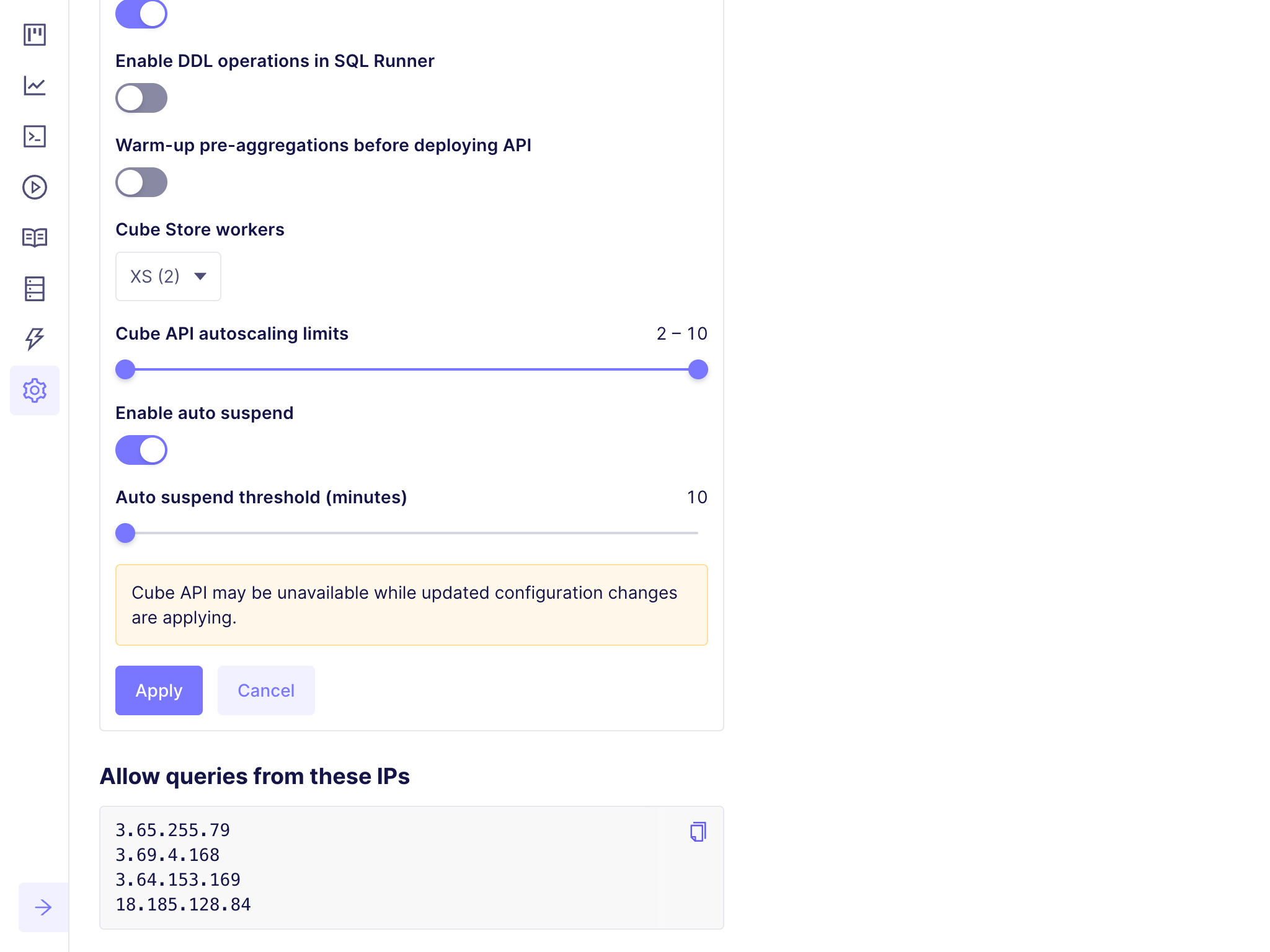The width and height of the screenshot is (1270, 952).
Task: Open the lightning bolt icon in sidebar
Action: pos(35,339)
